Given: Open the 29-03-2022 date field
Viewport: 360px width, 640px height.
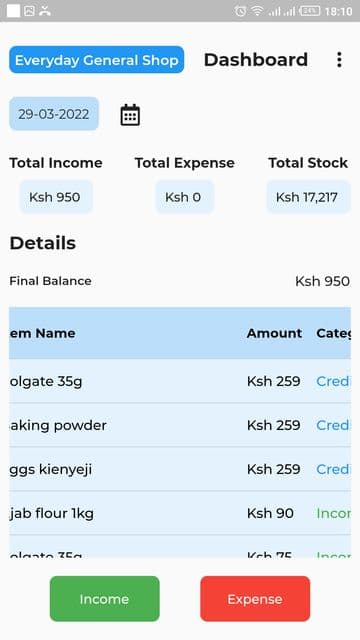Looking at the screenshot, I should coord(54,114).
